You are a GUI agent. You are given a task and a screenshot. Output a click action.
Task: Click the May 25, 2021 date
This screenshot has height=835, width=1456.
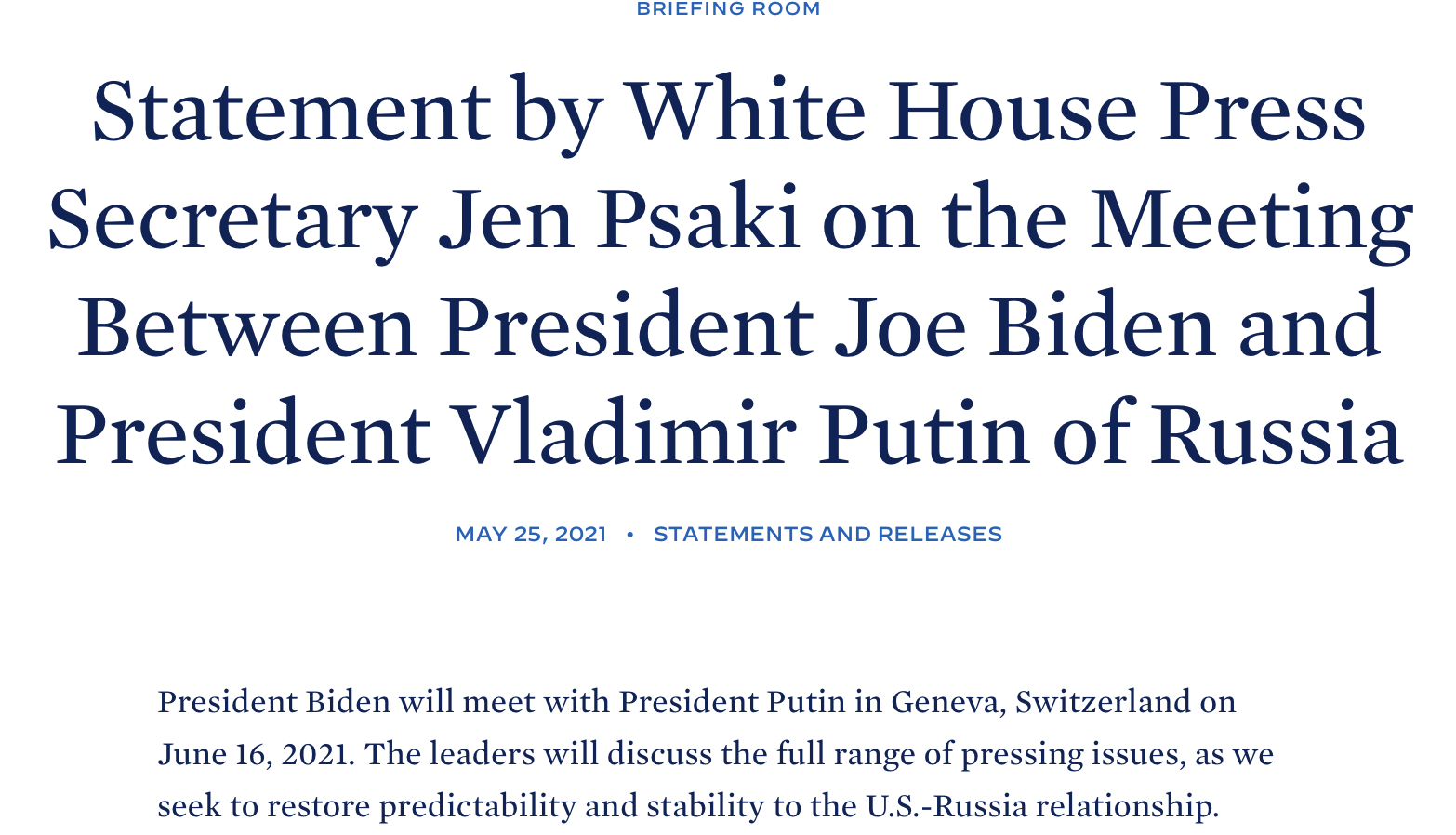click(x=531, y=534)
